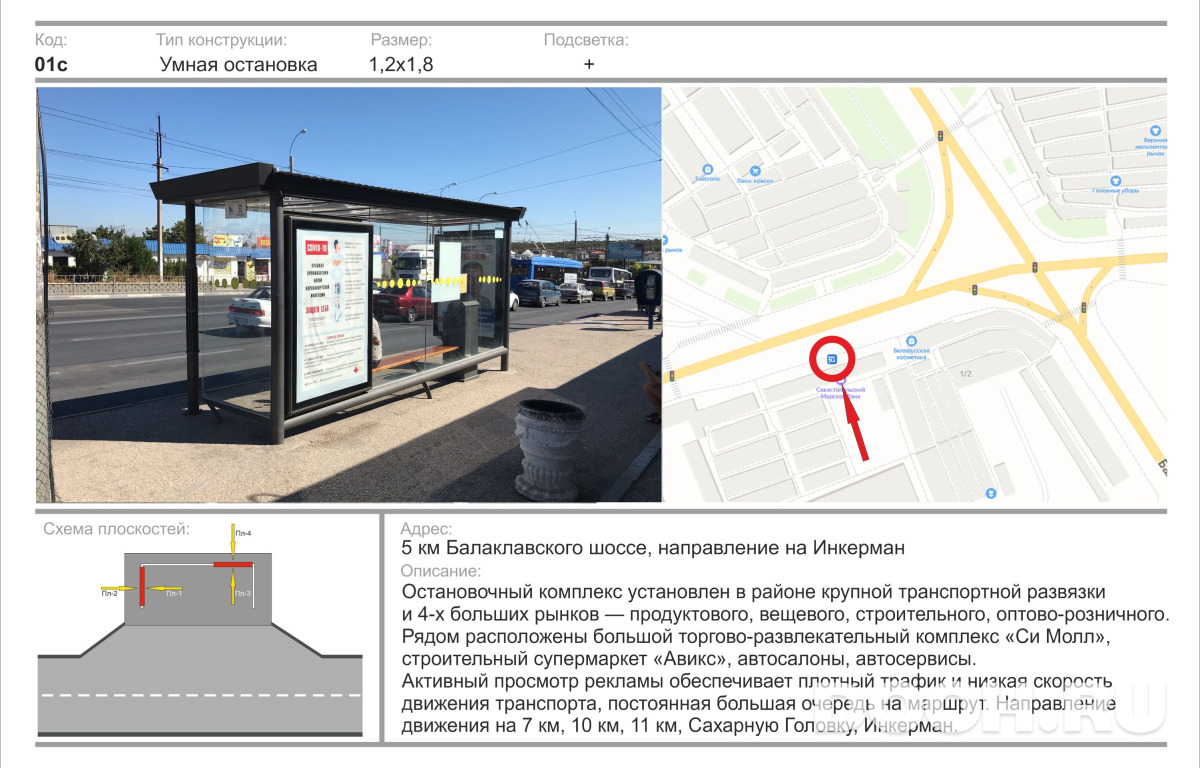Click the «Остановочный комплекс установлен» description line

point(754,591)
